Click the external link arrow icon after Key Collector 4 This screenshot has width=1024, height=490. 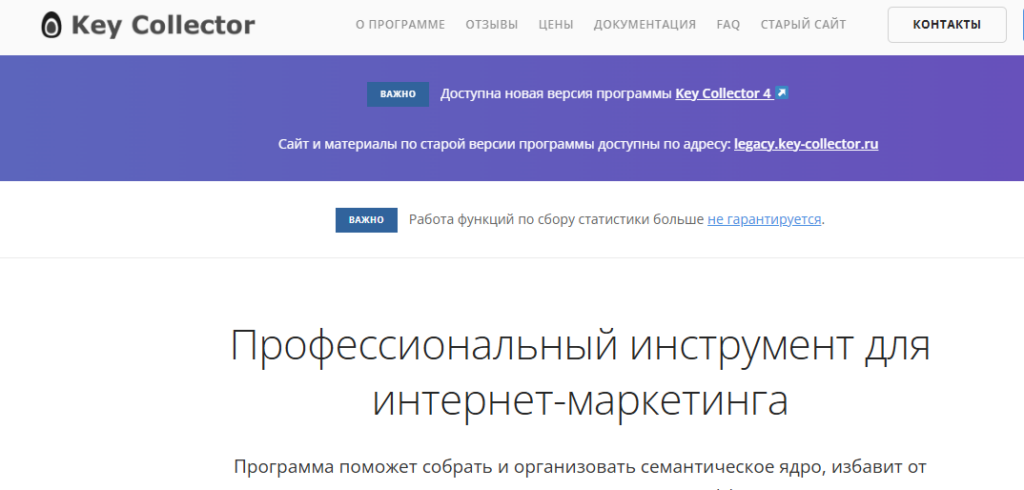782,93
